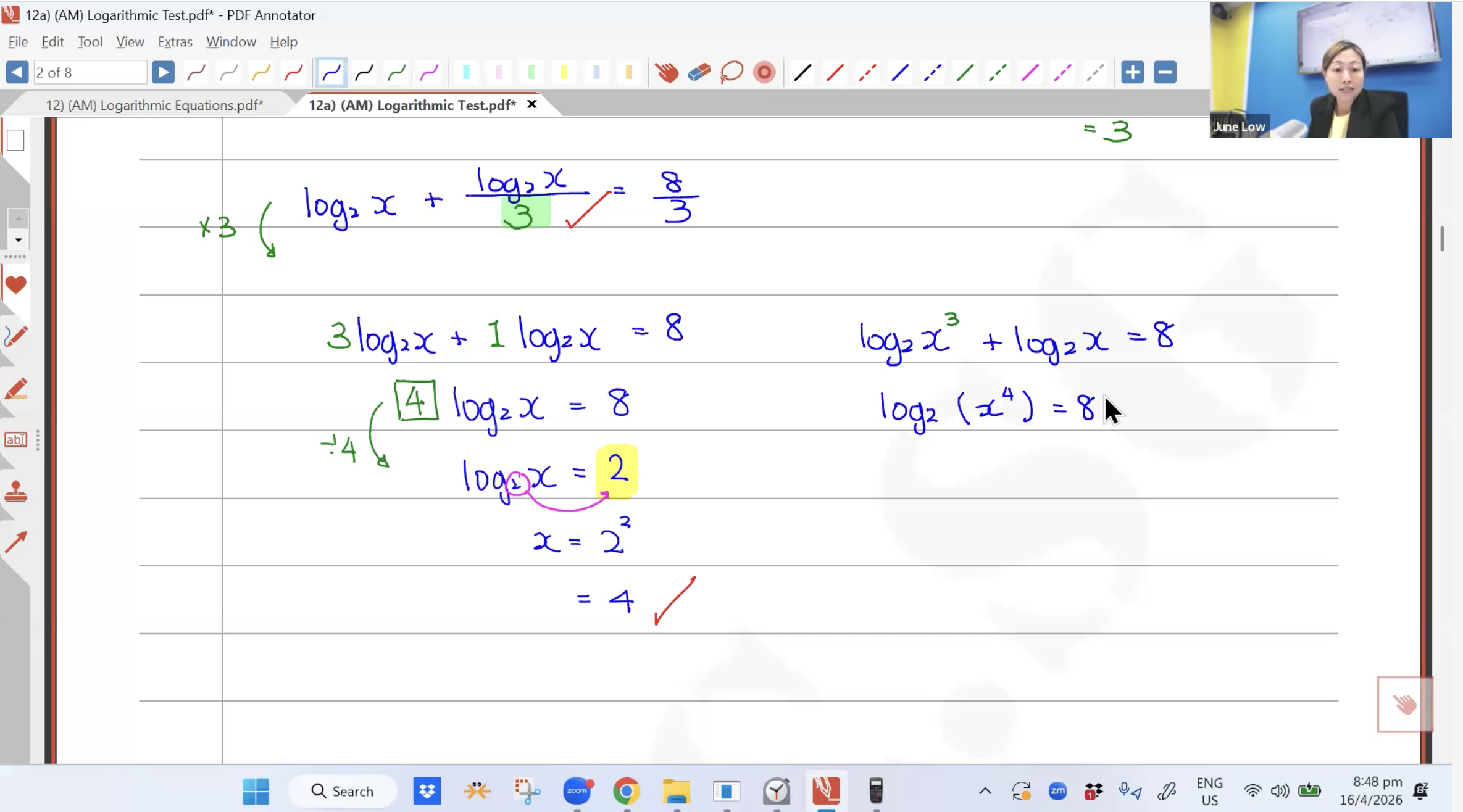Choose the dashed blue line tool
Image resolution: width=1463 pixels, height=812 pixels.
[x=933, y=73]
